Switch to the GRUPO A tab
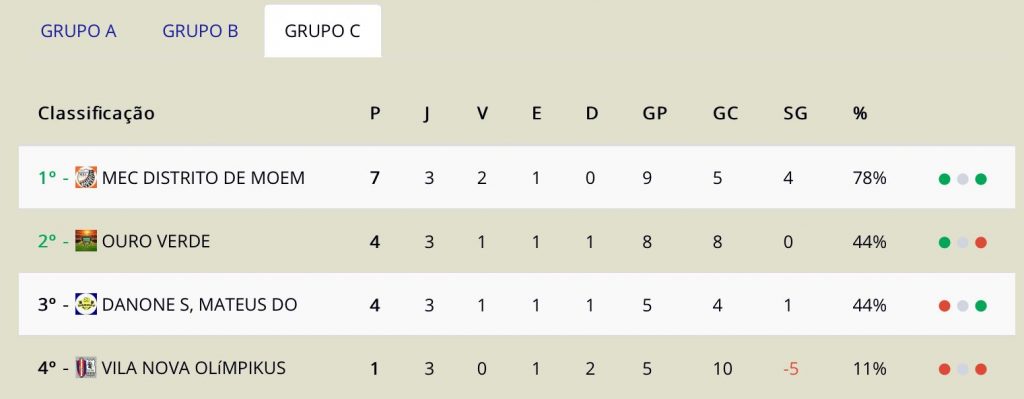1024x399 pixels. 78,31
